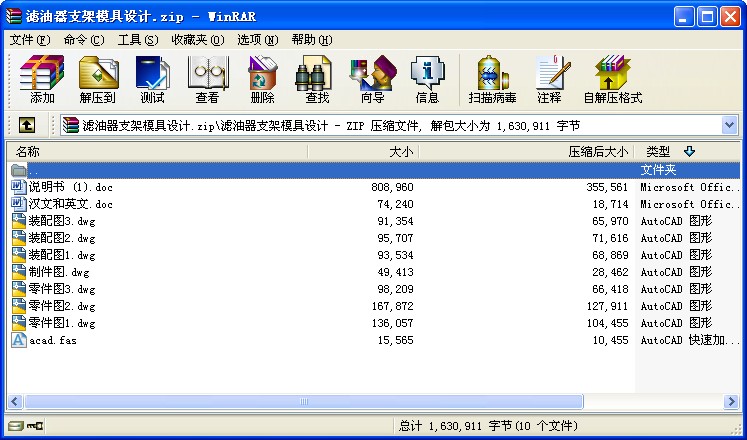747x440 pixels.
Task: Click the WinRAR title bar application icon
Action: 14,16
